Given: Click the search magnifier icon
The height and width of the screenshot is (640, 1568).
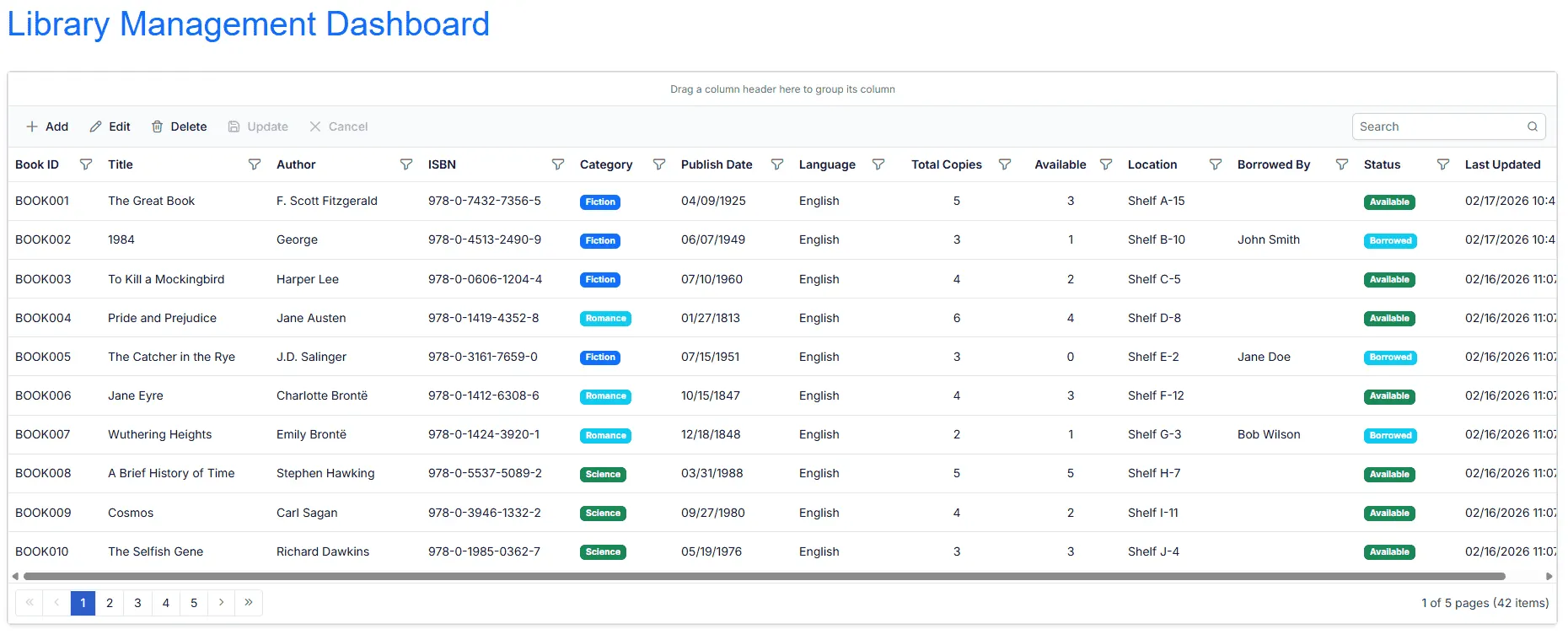Looking at the screenshot, I should tap(1533, 126).
